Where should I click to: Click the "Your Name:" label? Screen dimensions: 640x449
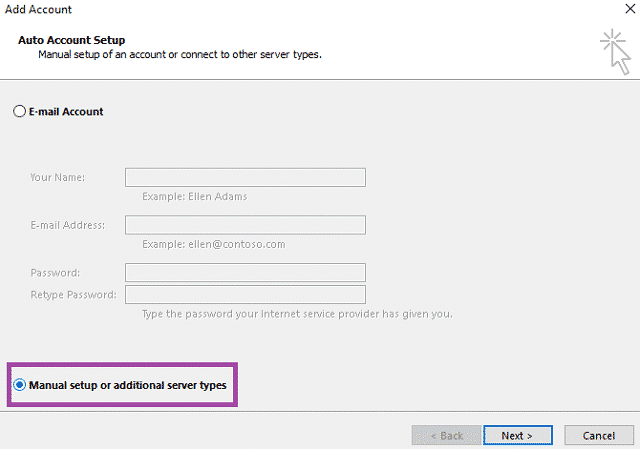pos(57,178)
